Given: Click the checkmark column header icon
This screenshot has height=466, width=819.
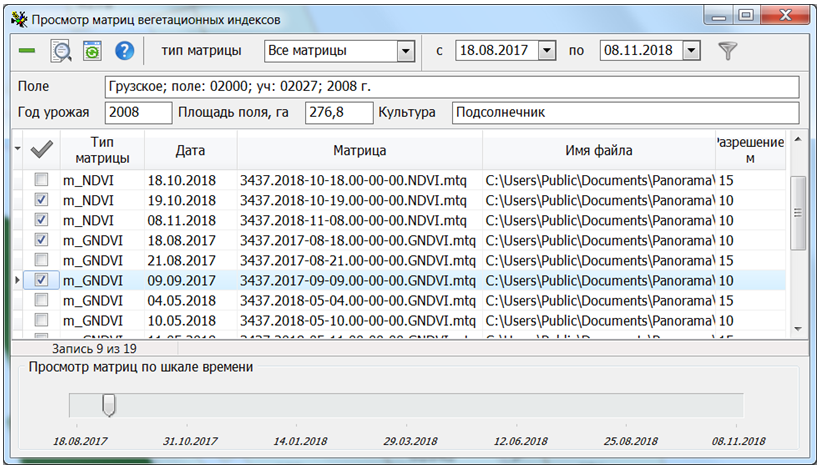Looking at the screenshot, I should [x=41, y=150].
